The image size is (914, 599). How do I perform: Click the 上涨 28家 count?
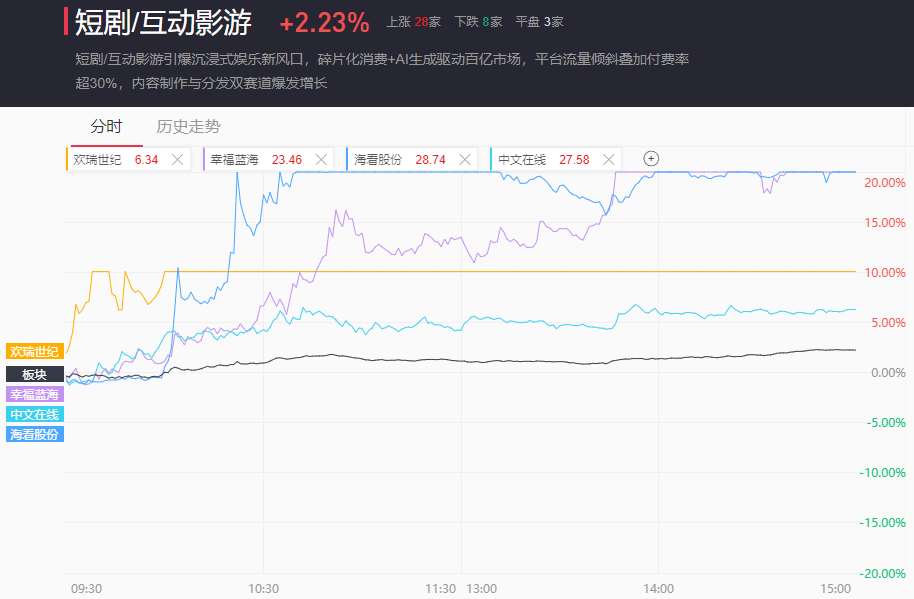(x=413, y=21)
